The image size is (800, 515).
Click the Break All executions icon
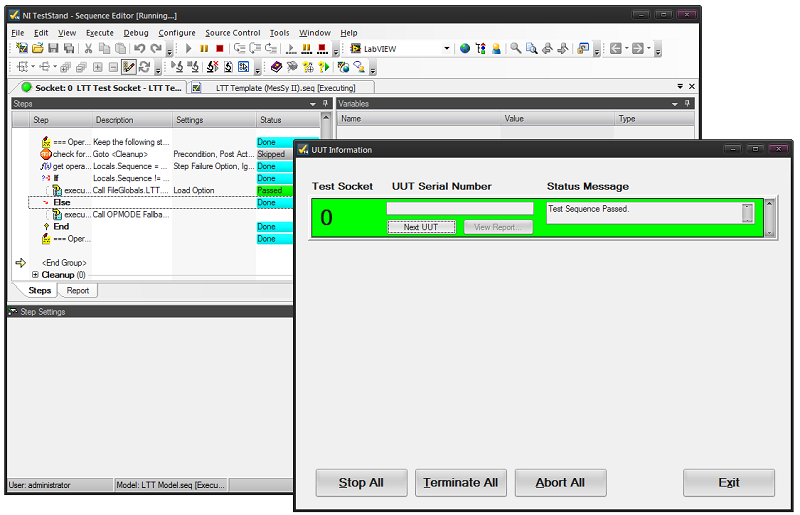pyautogui.click(x=307, y=48)
